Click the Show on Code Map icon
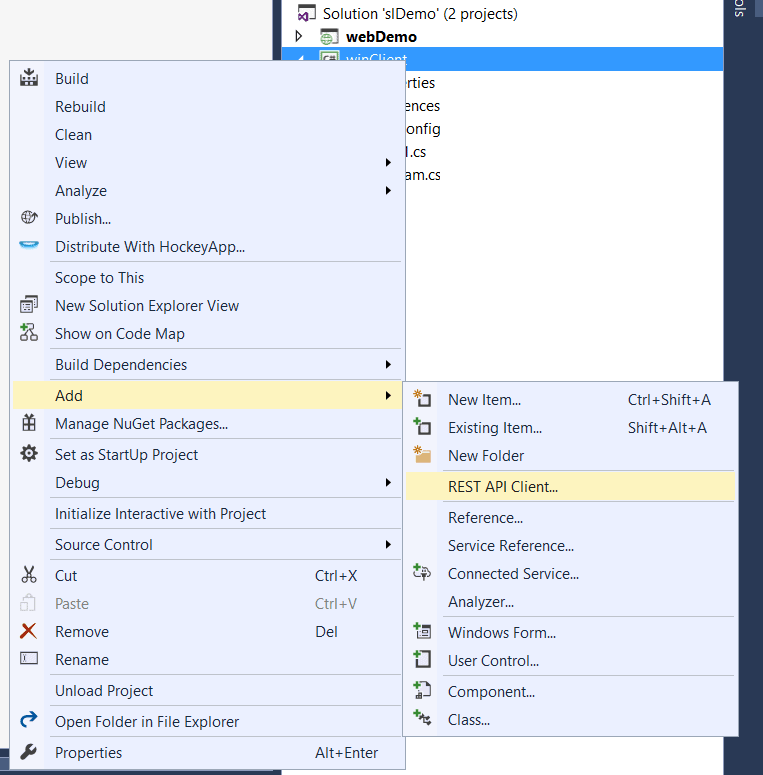 coord(29,333)
